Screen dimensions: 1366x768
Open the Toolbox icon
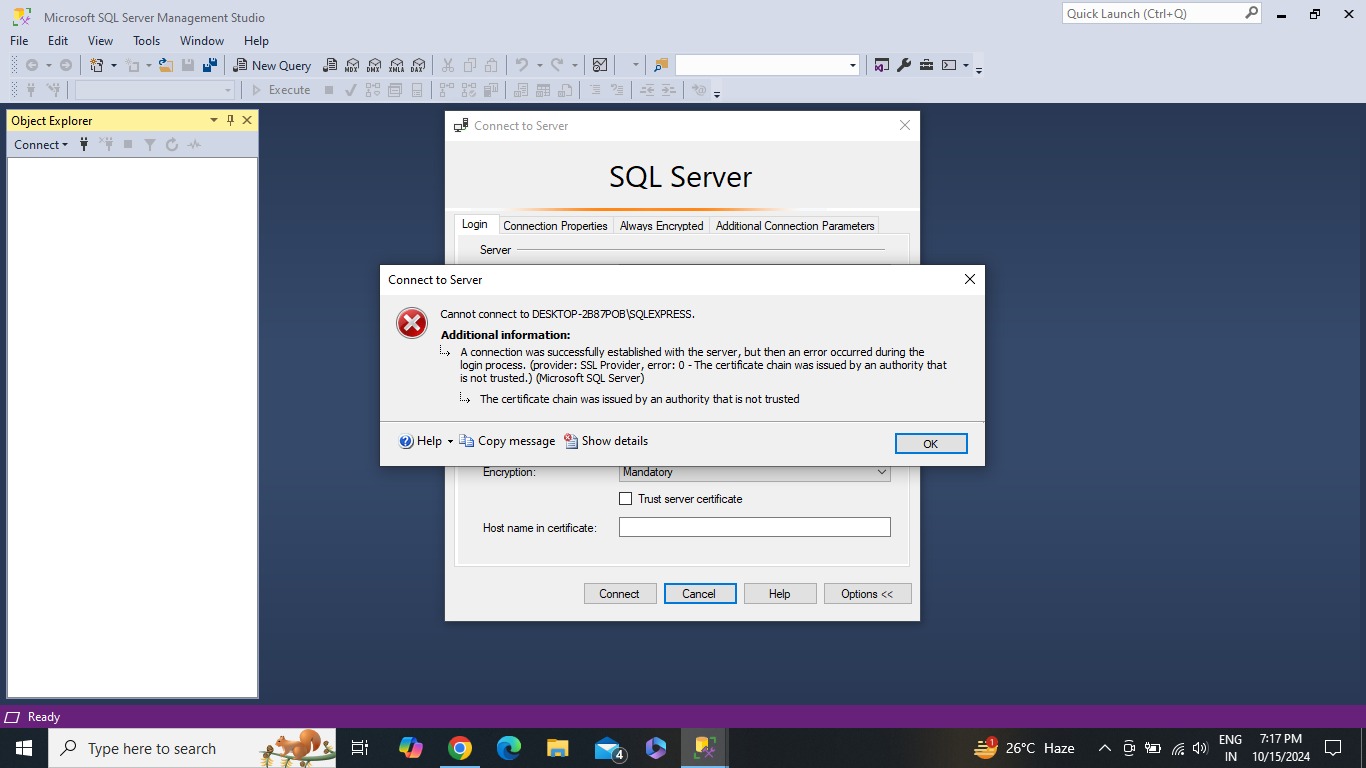click(926, 65)
